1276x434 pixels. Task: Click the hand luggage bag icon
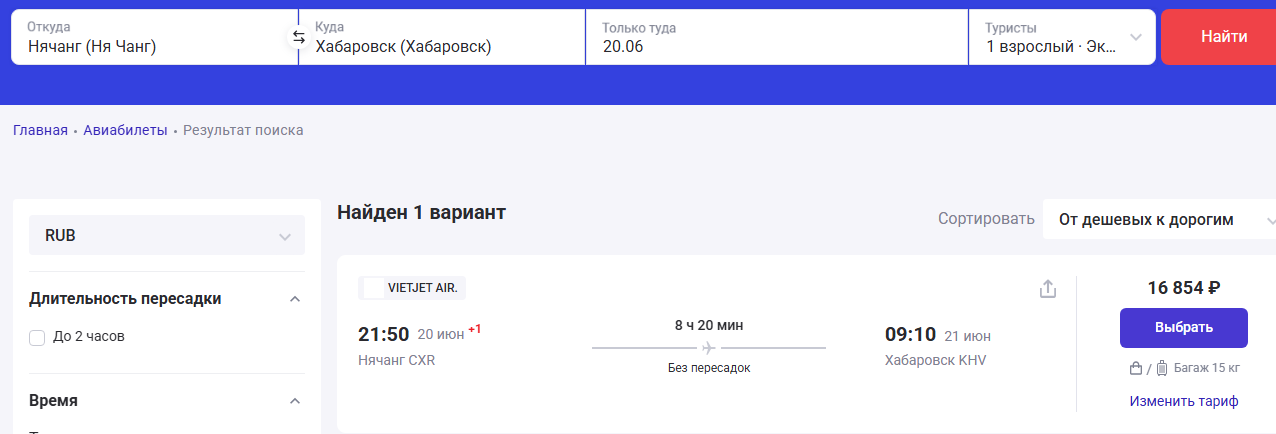(x=1136, y=368)
